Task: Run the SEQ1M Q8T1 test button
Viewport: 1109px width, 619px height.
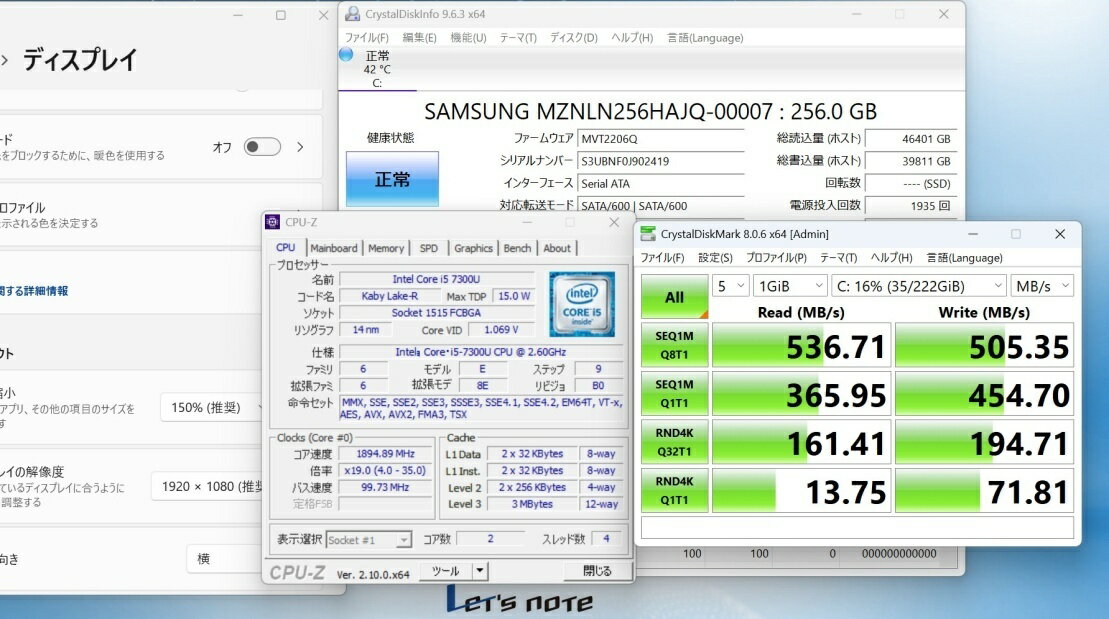Action: click(674, 345)
